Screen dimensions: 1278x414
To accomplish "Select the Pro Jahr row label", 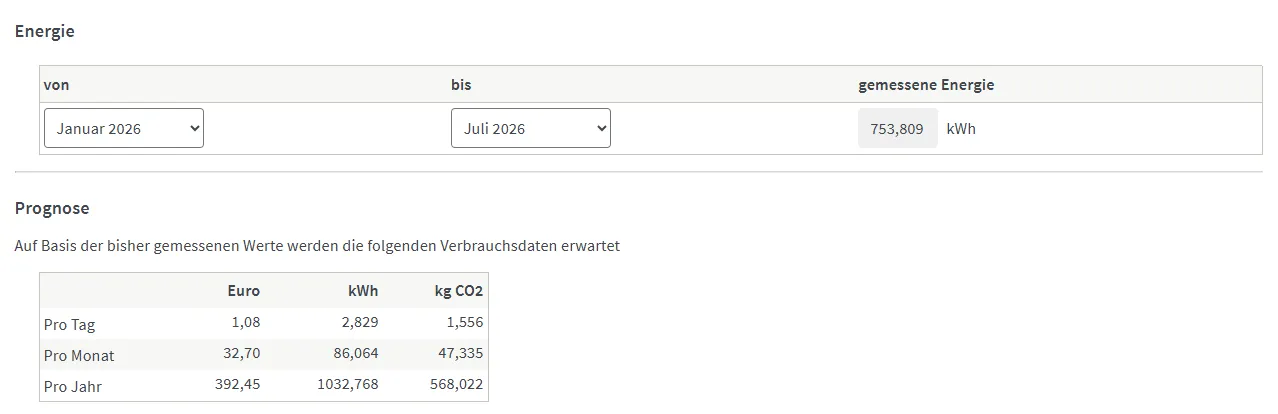I will tap(73, 386).
